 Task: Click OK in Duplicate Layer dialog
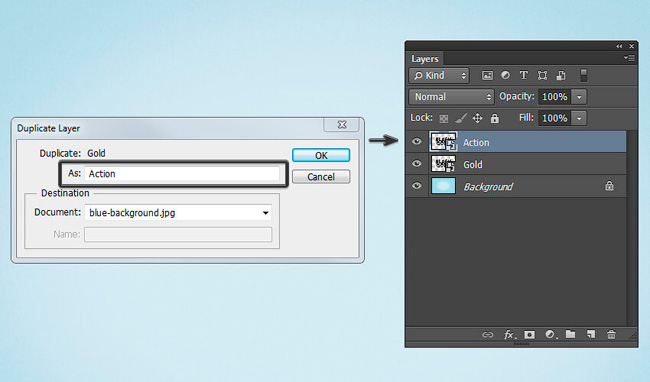pos(321,155)
